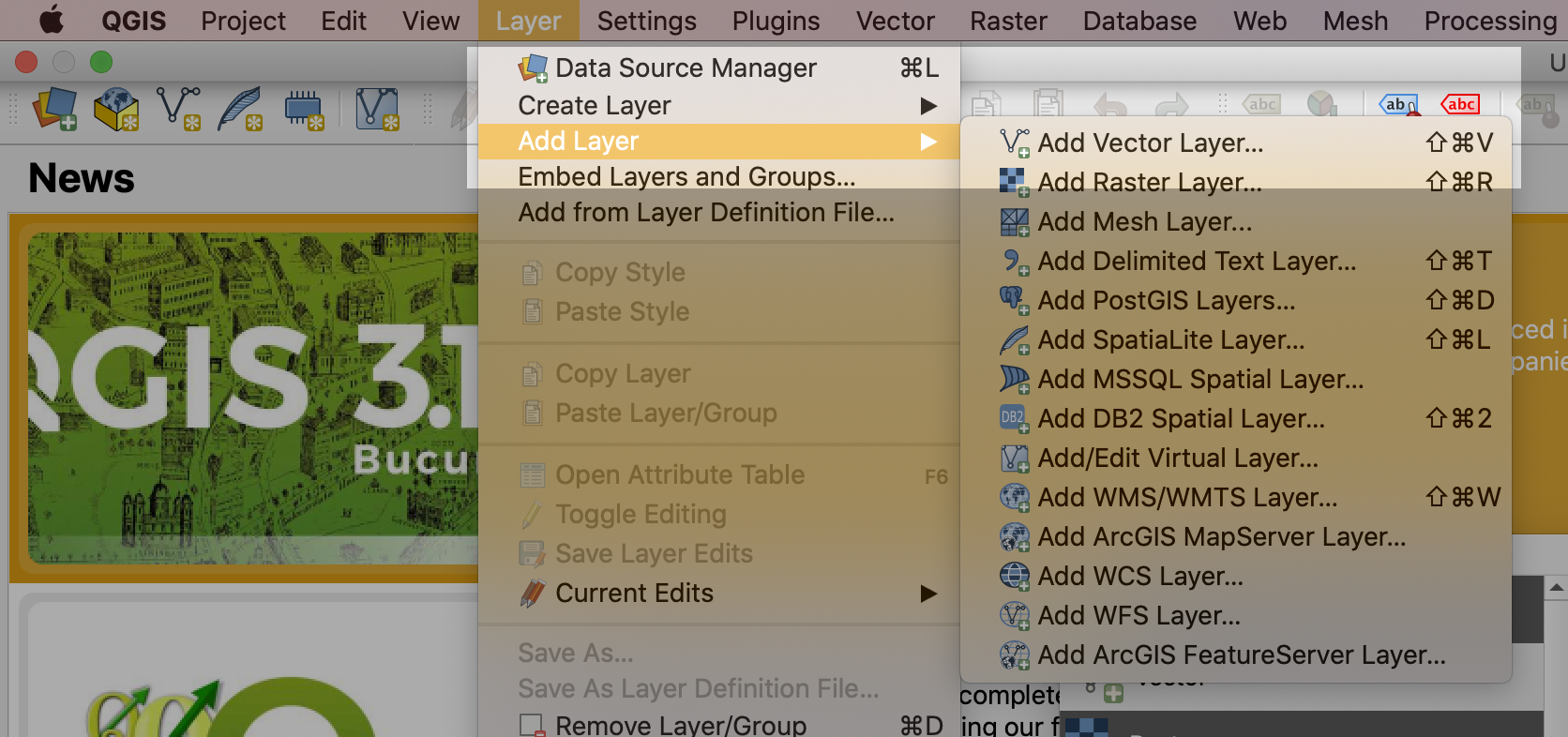Click the New Shapefile Layer toolbar icon
The height and width of the screenshot is (737, 1568).
point(178,109)
